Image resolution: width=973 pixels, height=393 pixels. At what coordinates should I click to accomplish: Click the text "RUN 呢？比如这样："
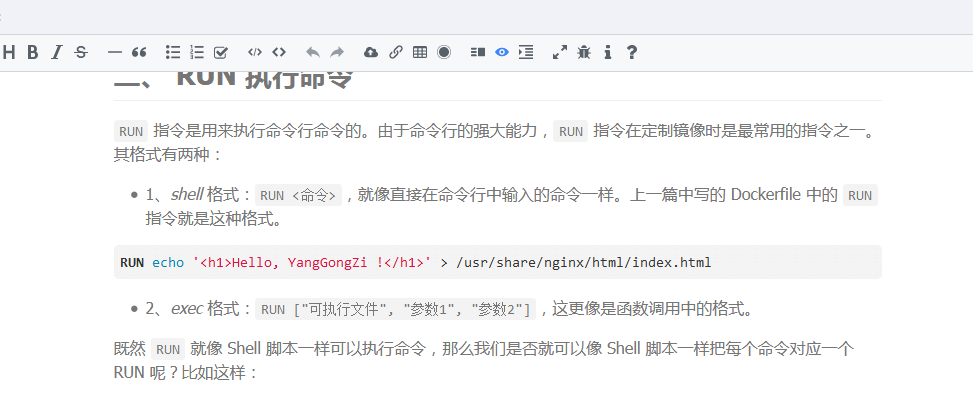(x=186, y=373)
